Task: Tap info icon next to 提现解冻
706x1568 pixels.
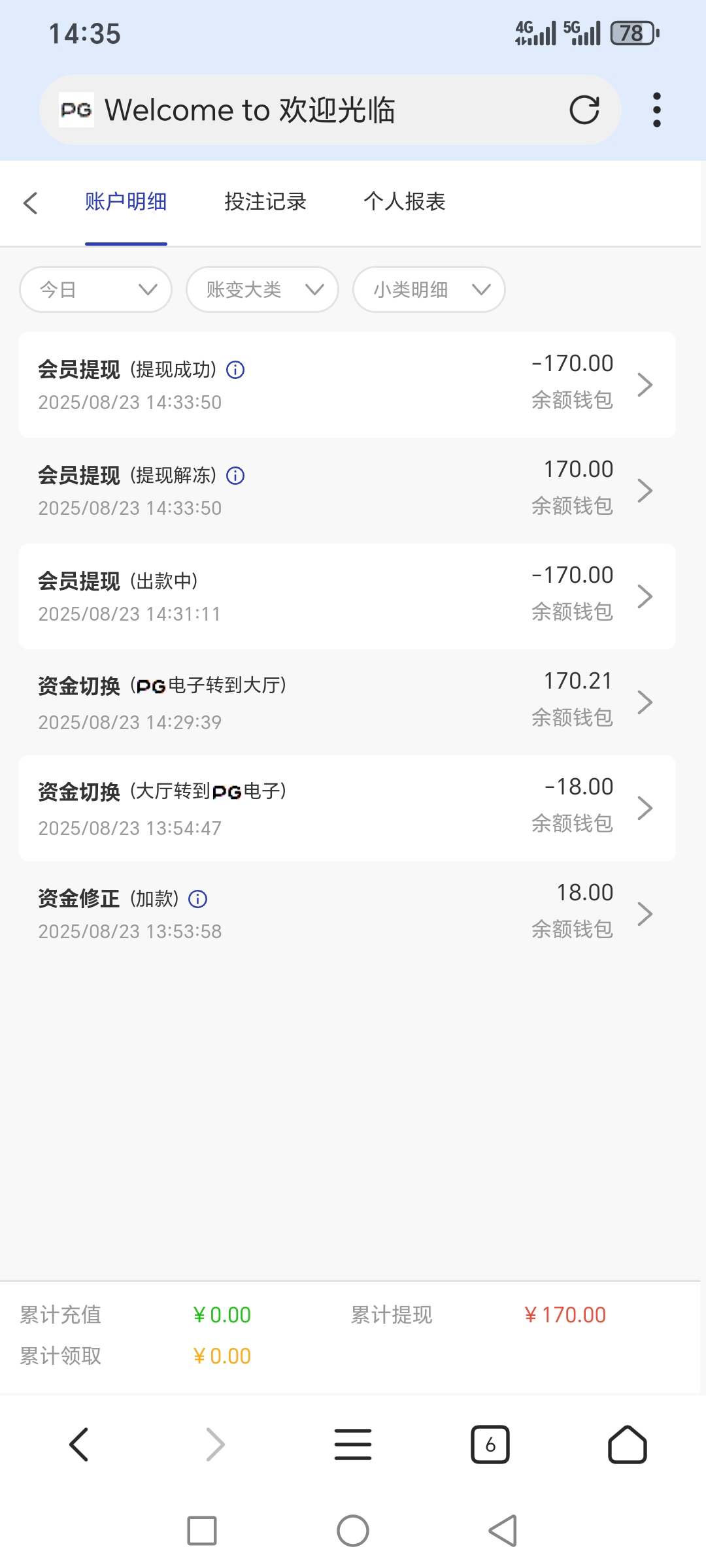Action: click(x=235, y=476)
